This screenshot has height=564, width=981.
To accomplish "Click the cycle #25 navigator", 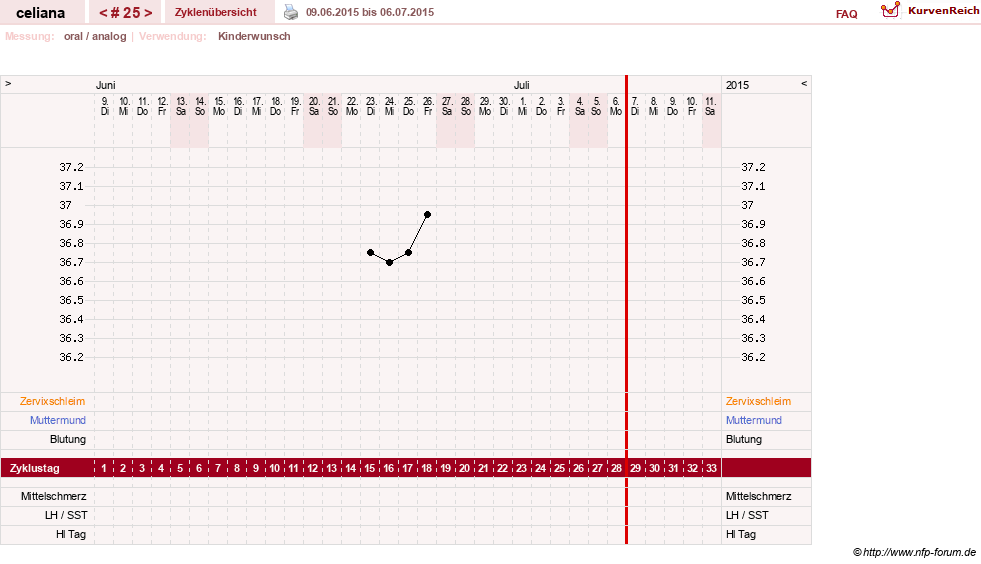I will [125, 13].
